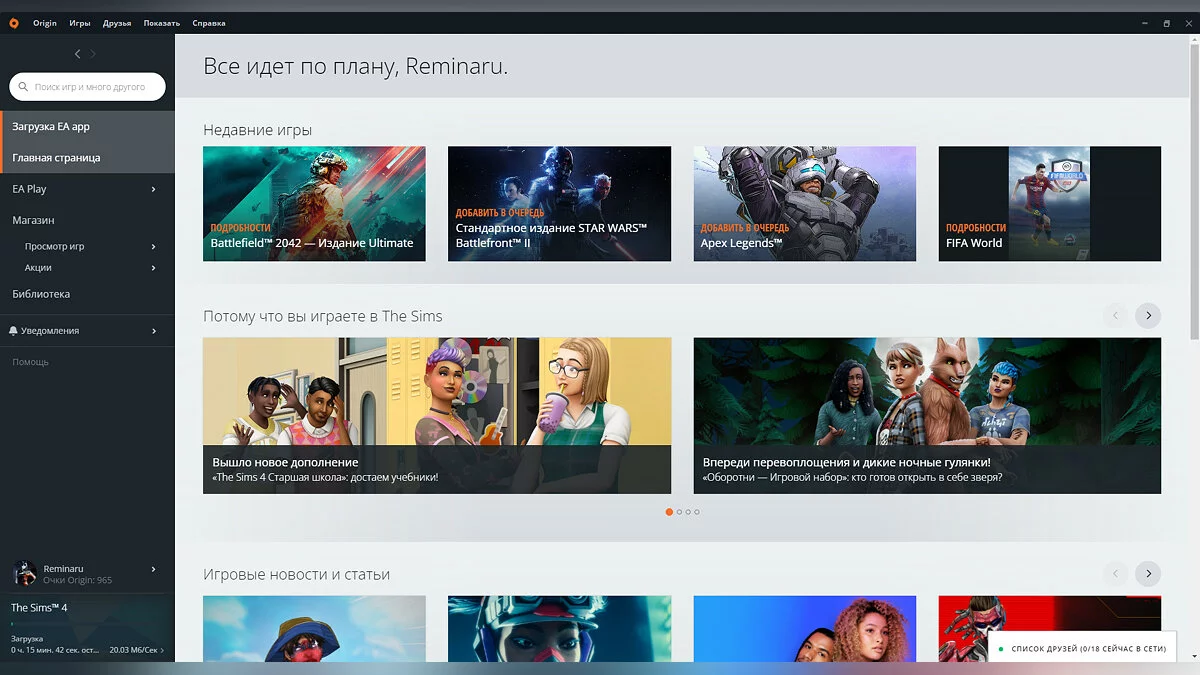Show previous news articles with the arrow
Viewport: 1200px width, 675px height.
pyautogui.click(x=1115, y=573)
